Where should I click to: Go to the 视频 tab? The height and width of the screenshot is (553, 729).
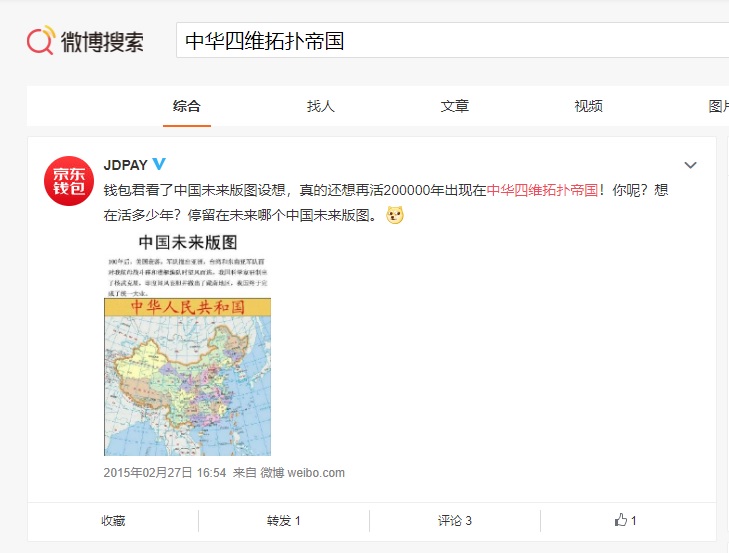(x=588, y=106)
